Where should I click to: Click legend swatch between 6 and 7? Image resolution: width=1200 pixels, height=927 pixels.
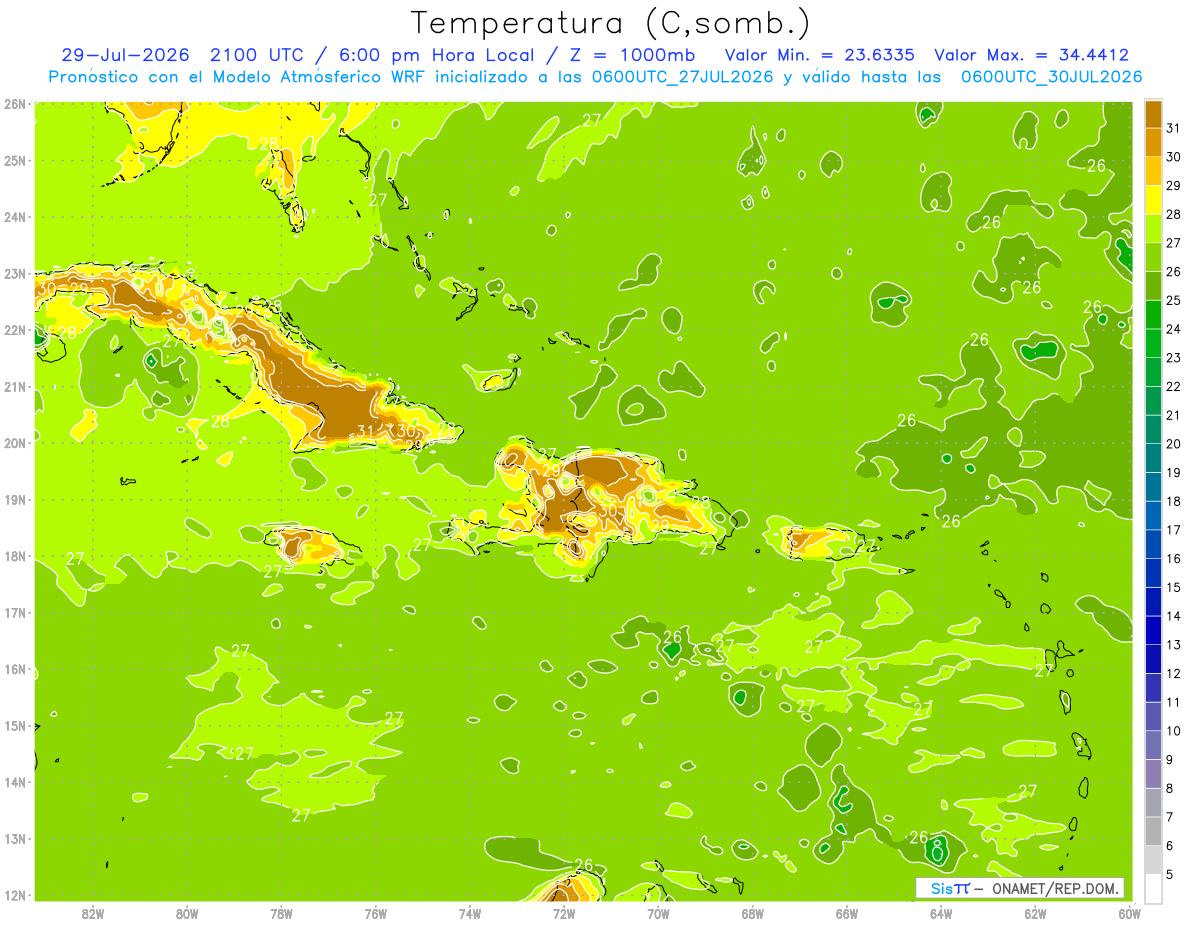point(1154,832)
